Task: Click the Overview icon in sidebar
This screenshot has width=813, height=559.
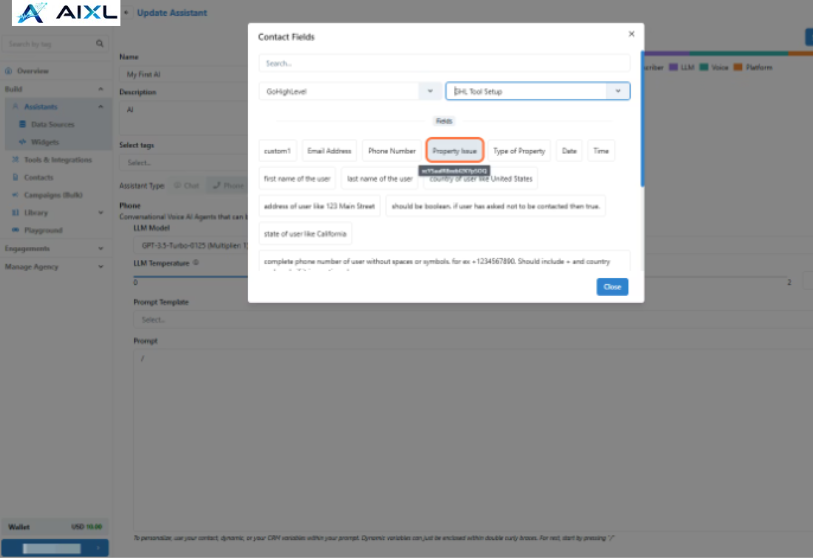Action: click(8, 72)
